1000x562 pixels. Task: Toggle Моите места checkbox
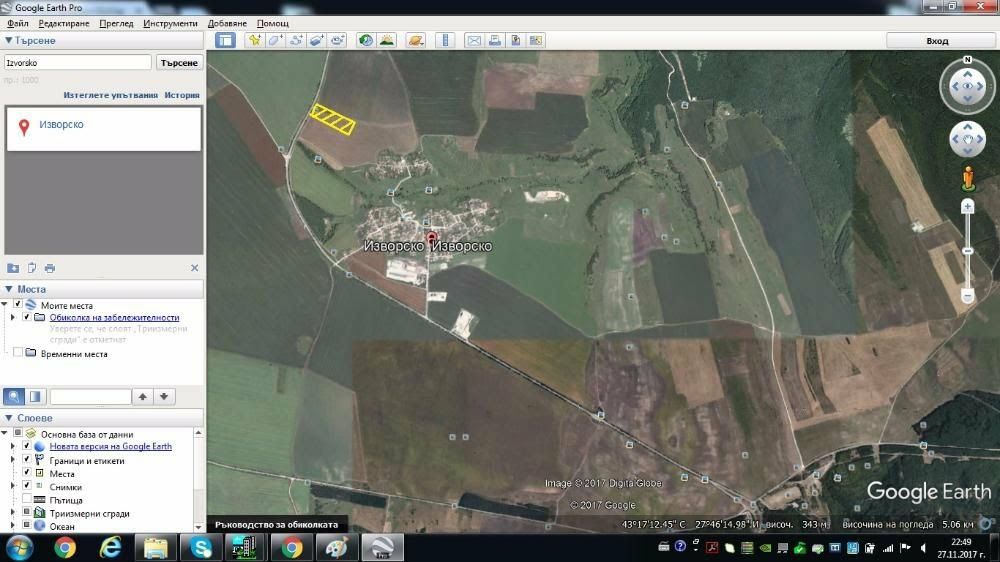[18, 304]
